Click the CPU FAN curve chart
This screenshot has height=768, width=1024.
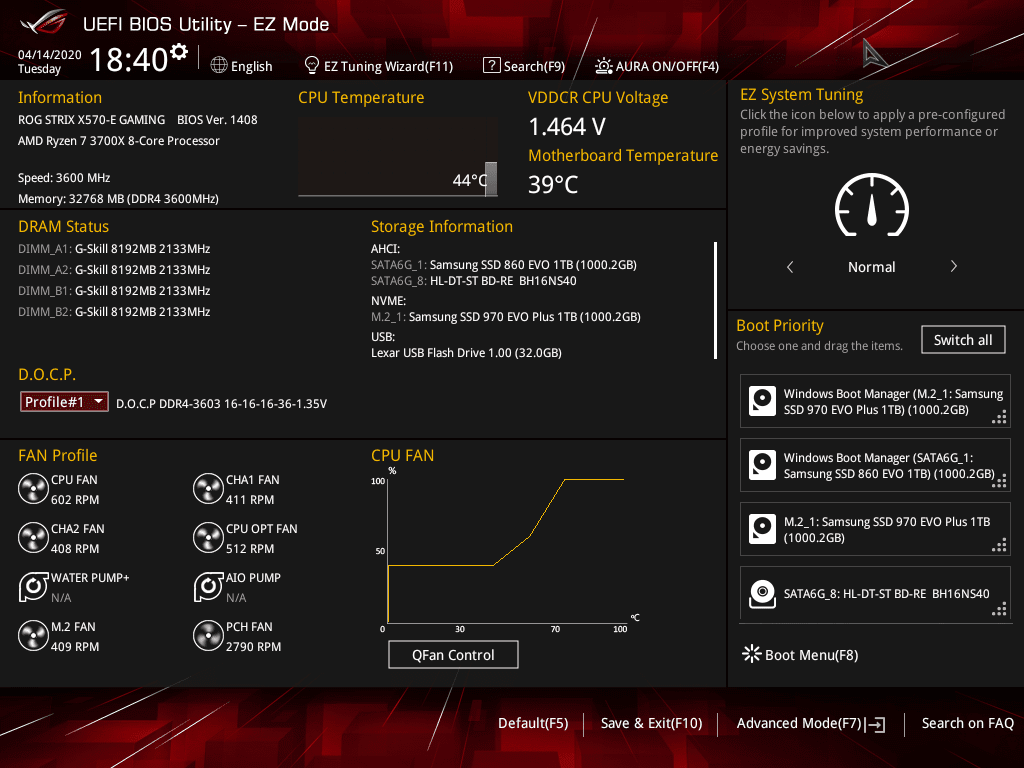click(506, 551)
